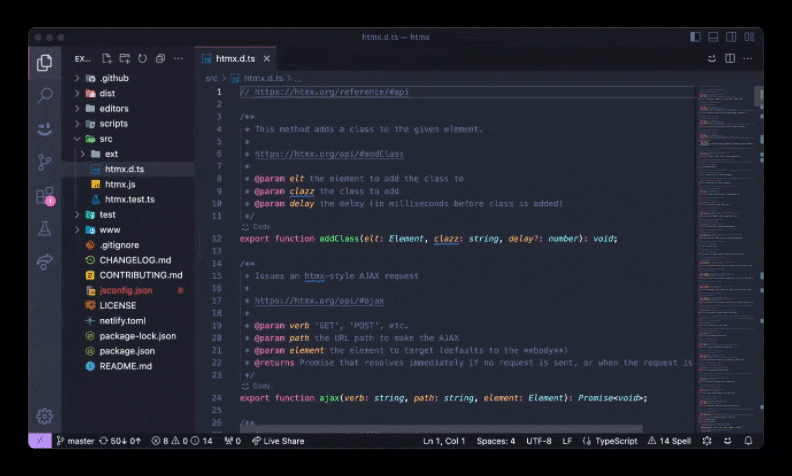Screen dimensions: 792x476
Task: Open htmx.test.ts in the file tree
Action: coord(128,199)
